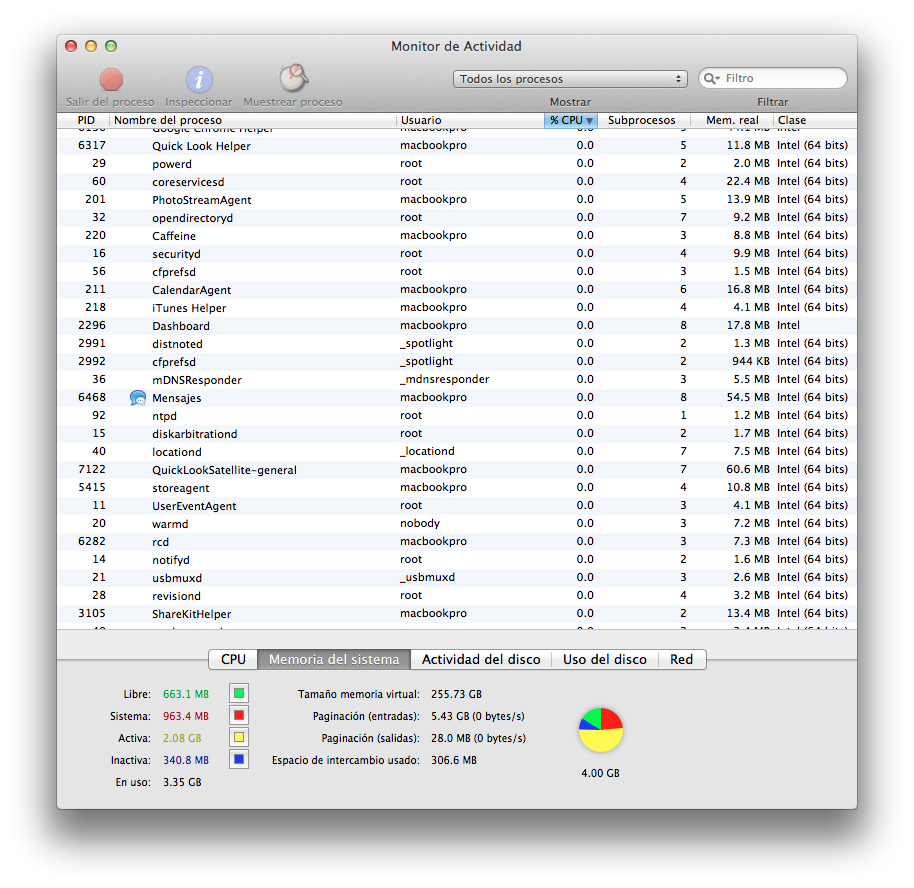Click the 255.73 GB virtual memory value

(456, 694)
